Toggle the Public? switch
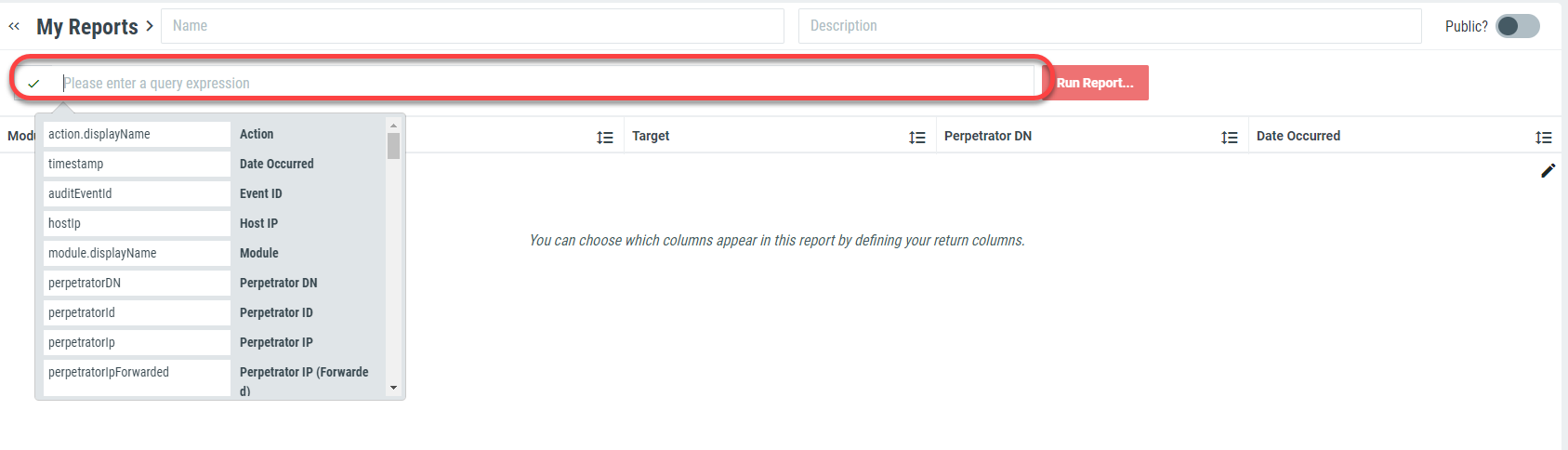The image size is (1568, 450). point(1518,26)
